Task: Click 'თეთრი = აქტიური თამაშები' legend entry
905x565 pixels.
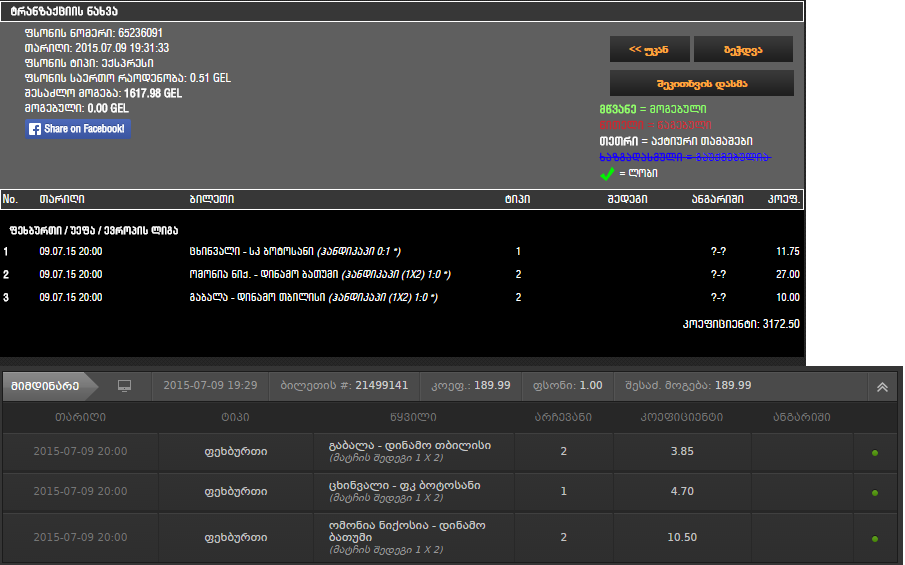Action: [x=676, y=141]
